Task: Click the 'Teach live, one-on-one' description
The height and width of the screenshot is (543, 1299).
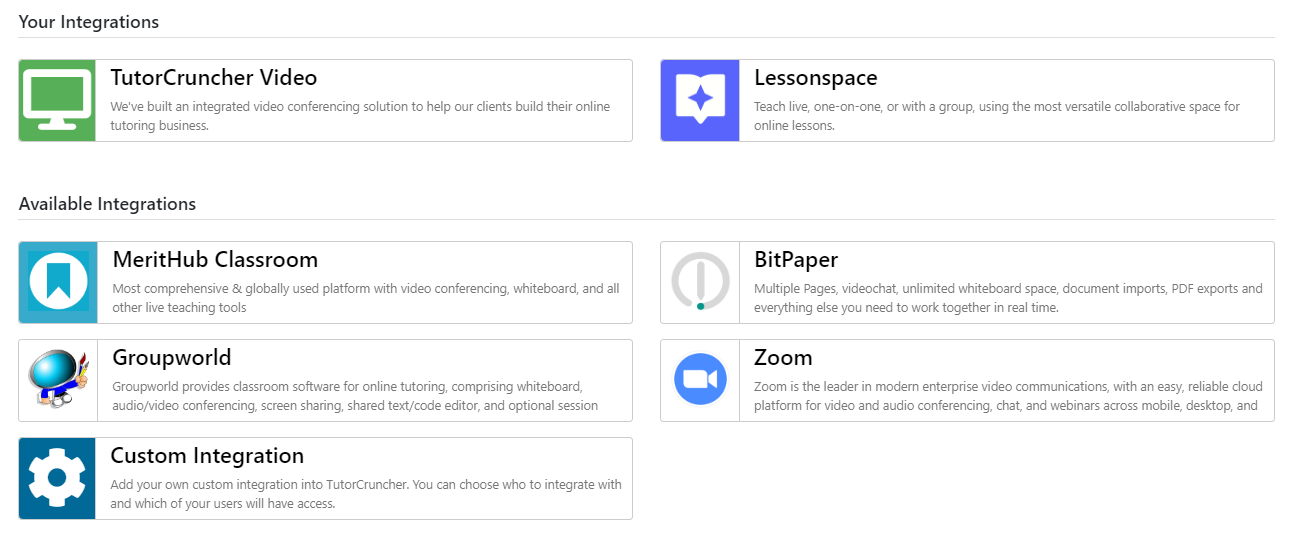Action: coord(997,116)
